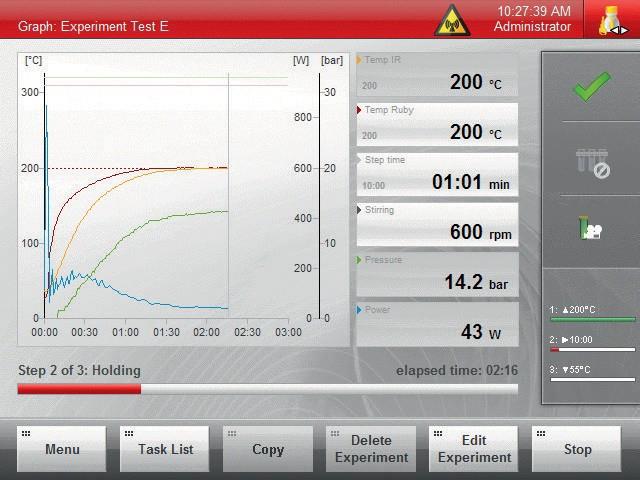Viewport: 640px width, 480px height.
Task: Click the Edit Experiment button
Action: tap(474, 449)
